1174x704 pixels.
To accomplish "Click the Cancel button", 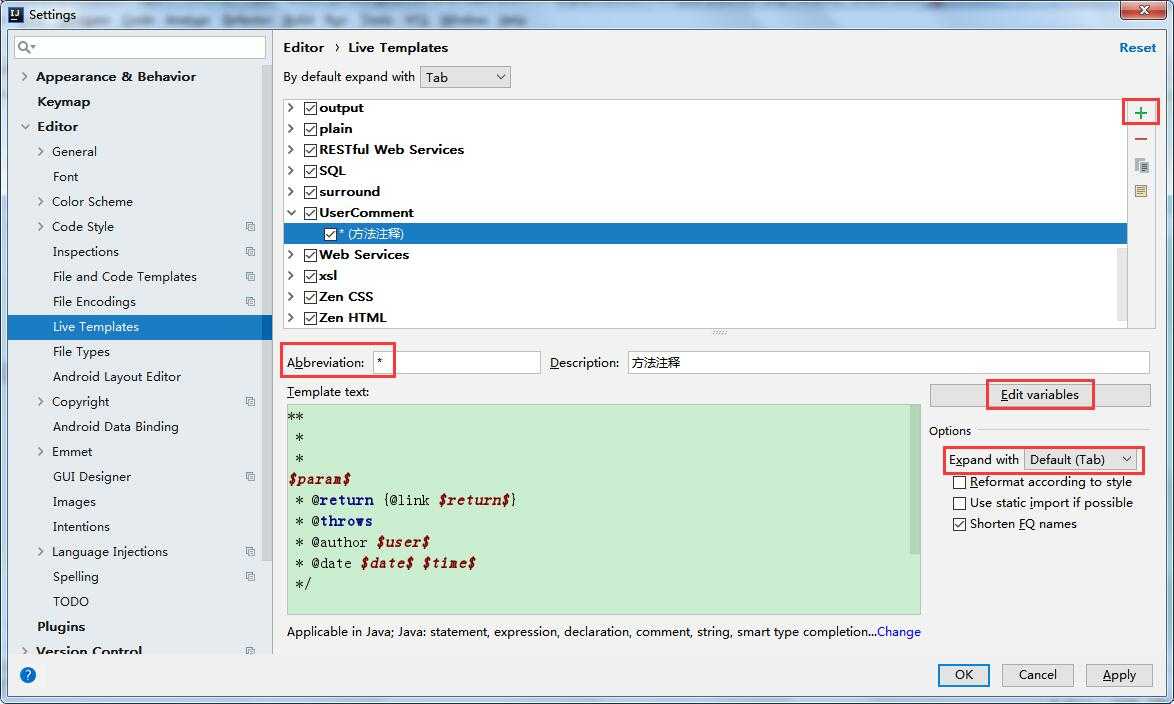I will coord(1037,675).
